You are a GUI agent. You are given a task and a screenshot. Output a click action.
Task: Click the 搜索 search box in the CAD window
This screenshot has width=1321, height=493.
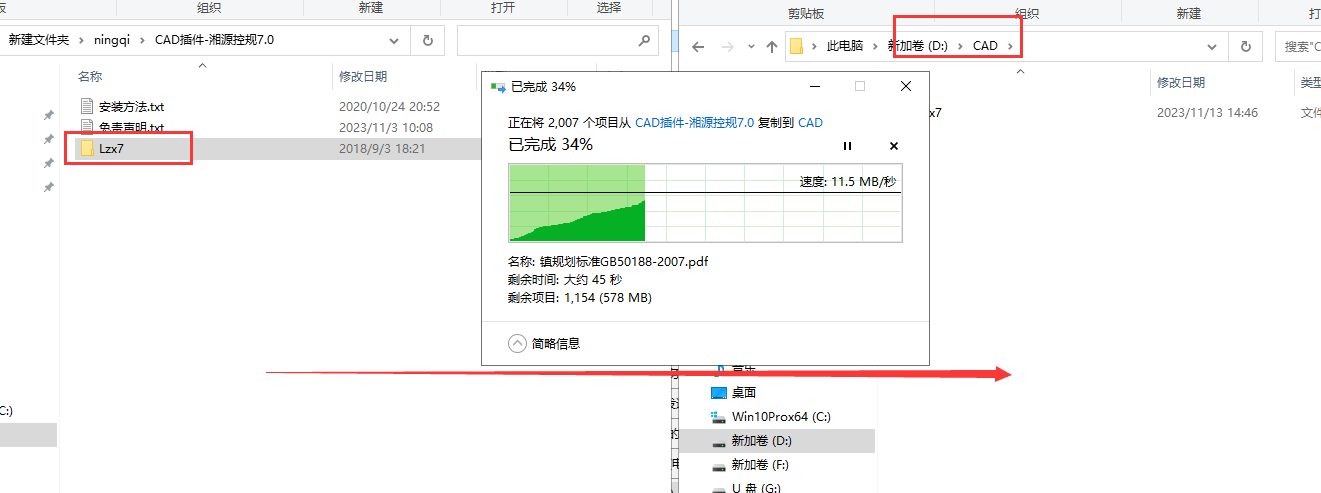1298,46
